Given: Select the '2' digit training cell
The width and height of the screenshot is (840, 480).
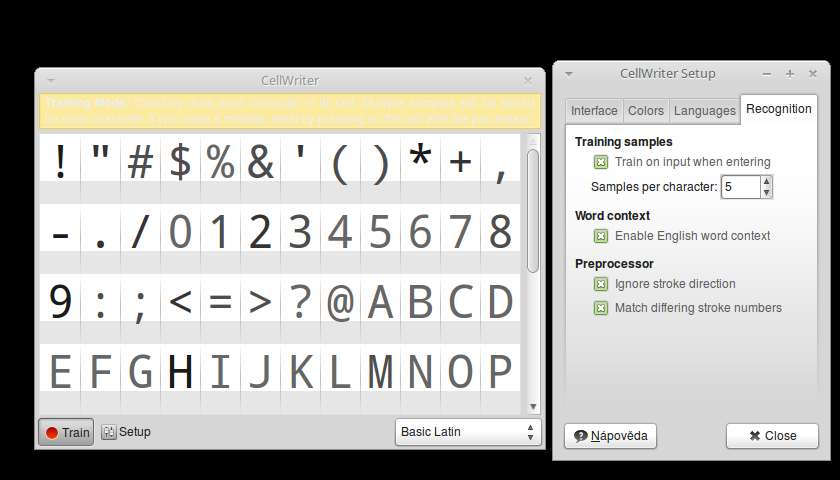Looking at the screenshot, I should [x=260, y=237].
